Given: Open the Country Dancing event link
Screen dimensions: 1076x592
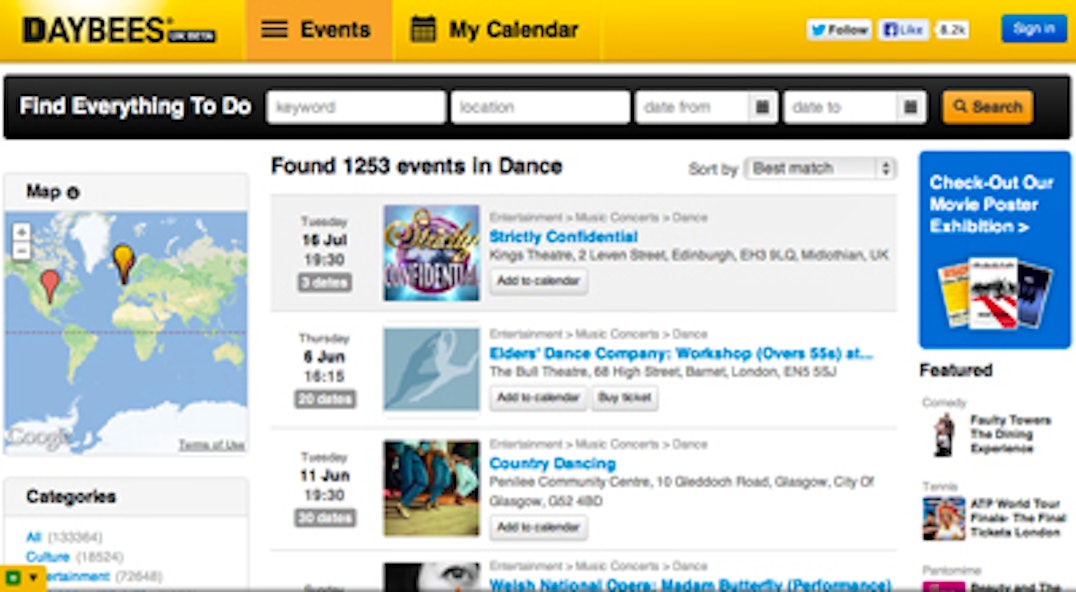Looking at the screenshot, I should tap(552, 464).
